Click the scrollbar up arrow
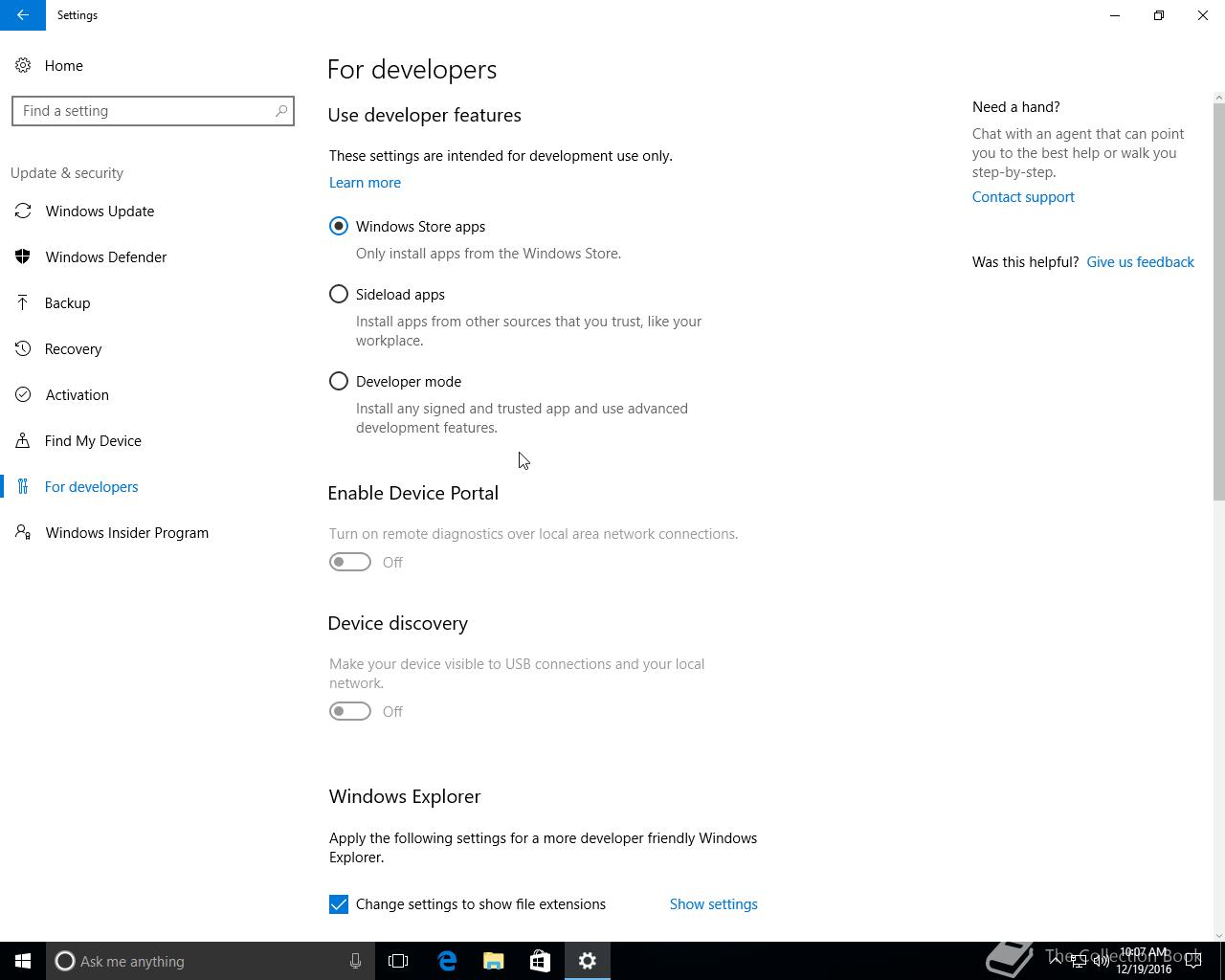 tap(1219, 98)
